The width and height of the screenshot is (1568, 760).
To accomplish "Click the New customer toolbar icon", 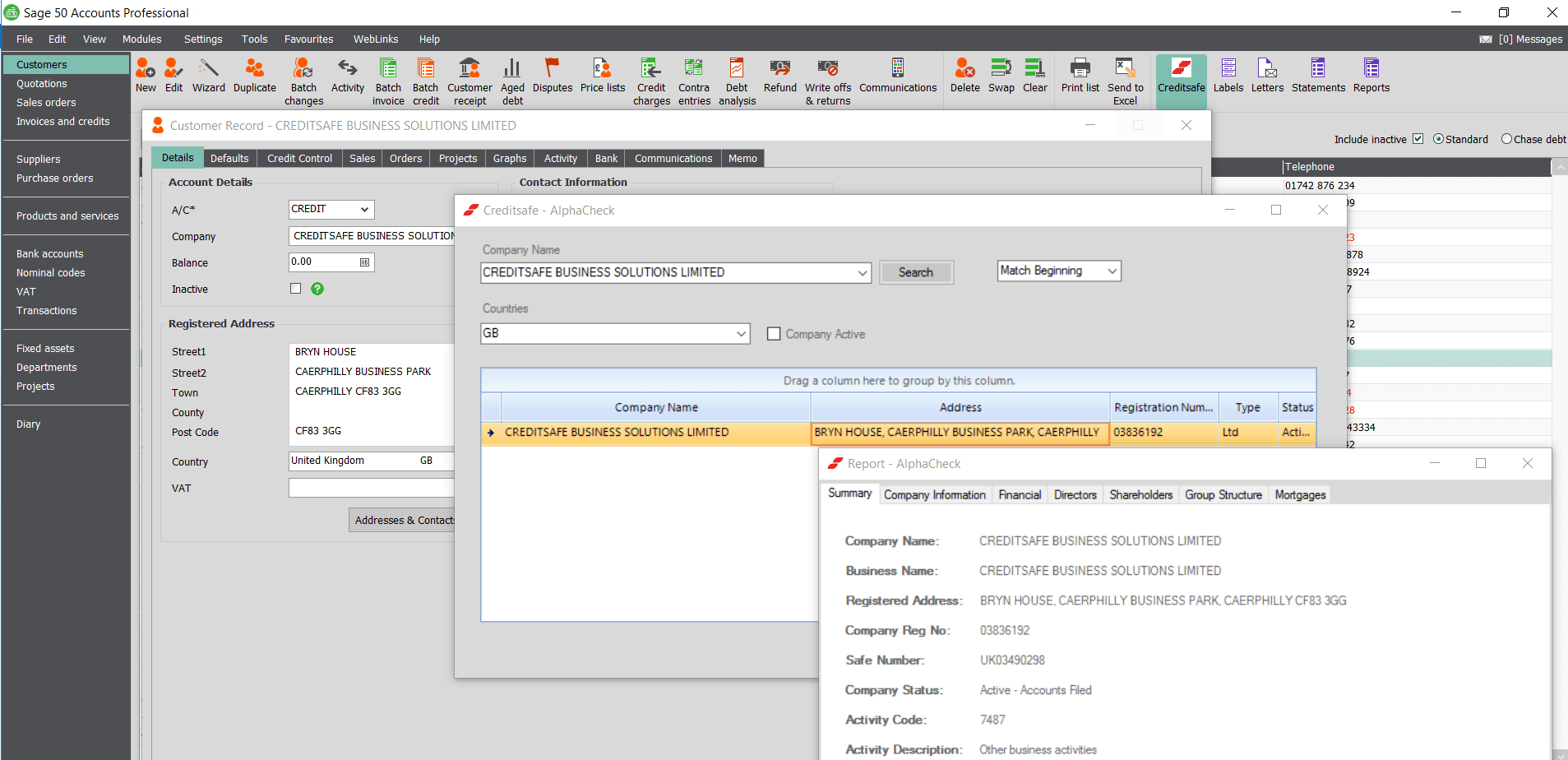I will [x=146, y=75].
